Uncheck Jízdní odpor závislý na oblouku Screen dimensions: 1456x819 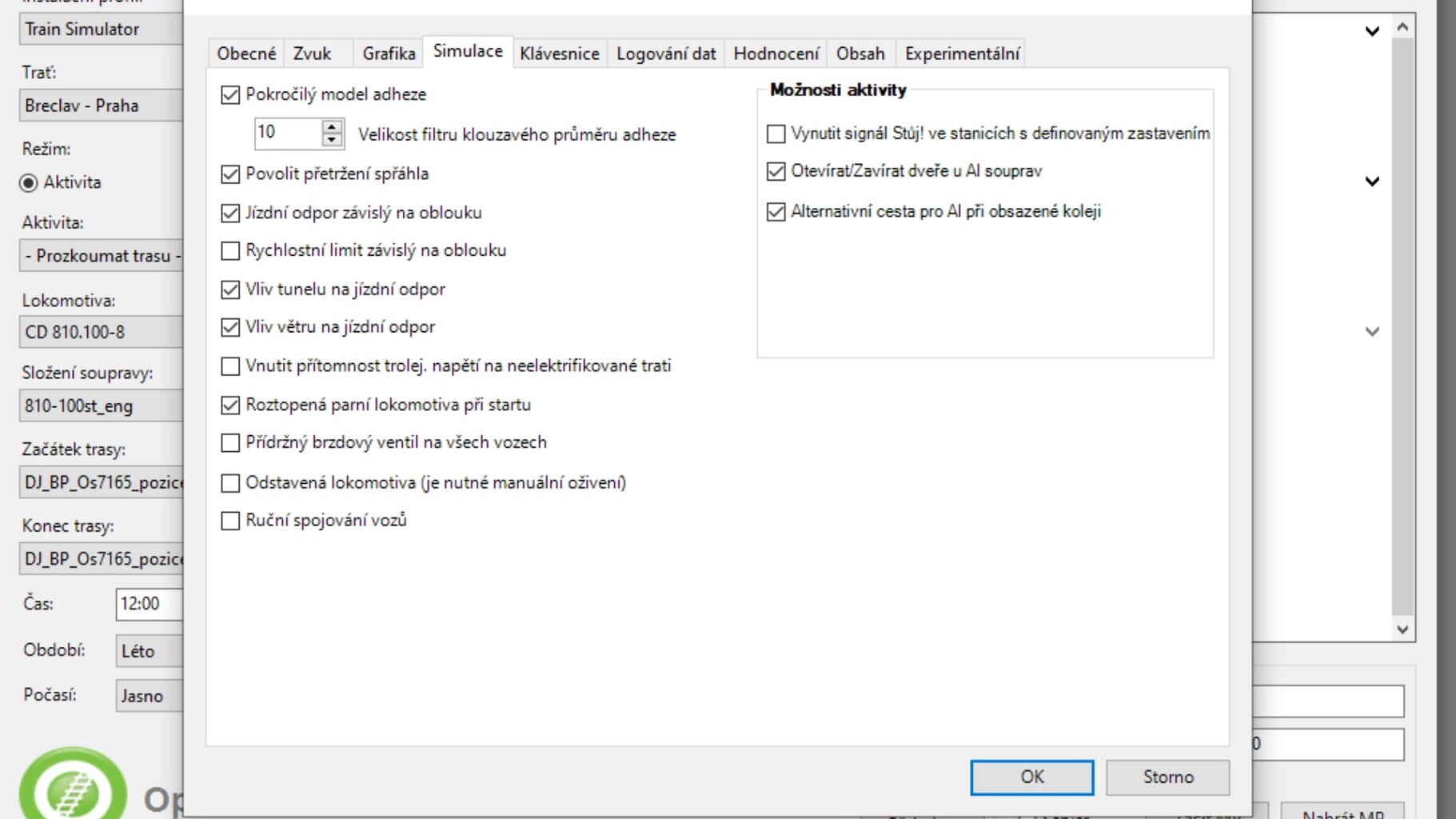(x=230, y=213)
